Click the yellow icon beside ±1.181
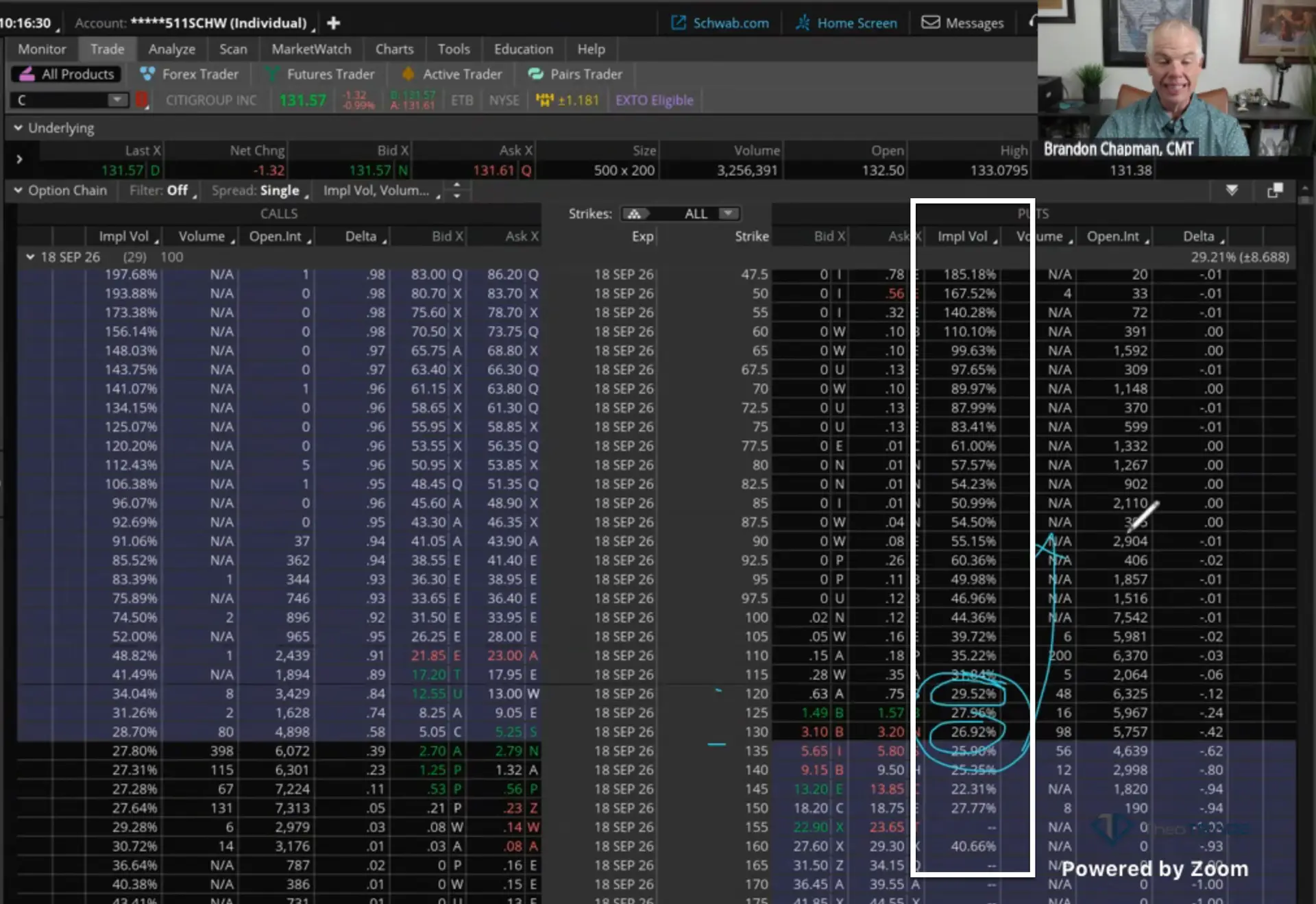Viewport: 1316px width, 904px height. (x=544, y=100)
